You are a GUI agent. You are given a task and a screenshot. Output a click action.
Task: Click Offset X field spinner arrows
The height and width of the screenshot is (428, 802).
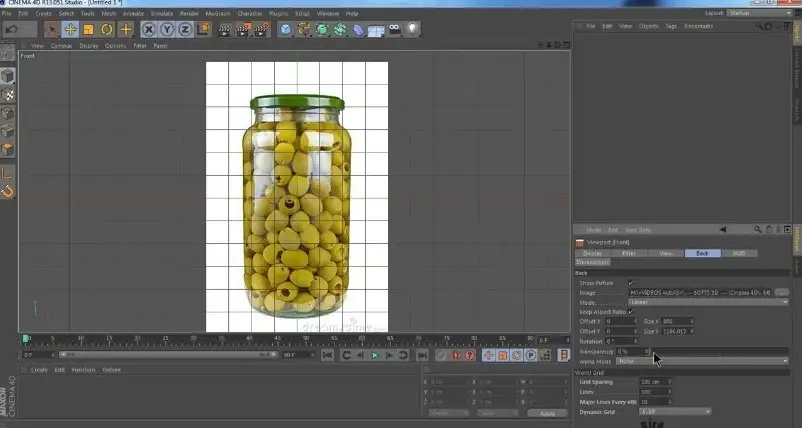636,321
